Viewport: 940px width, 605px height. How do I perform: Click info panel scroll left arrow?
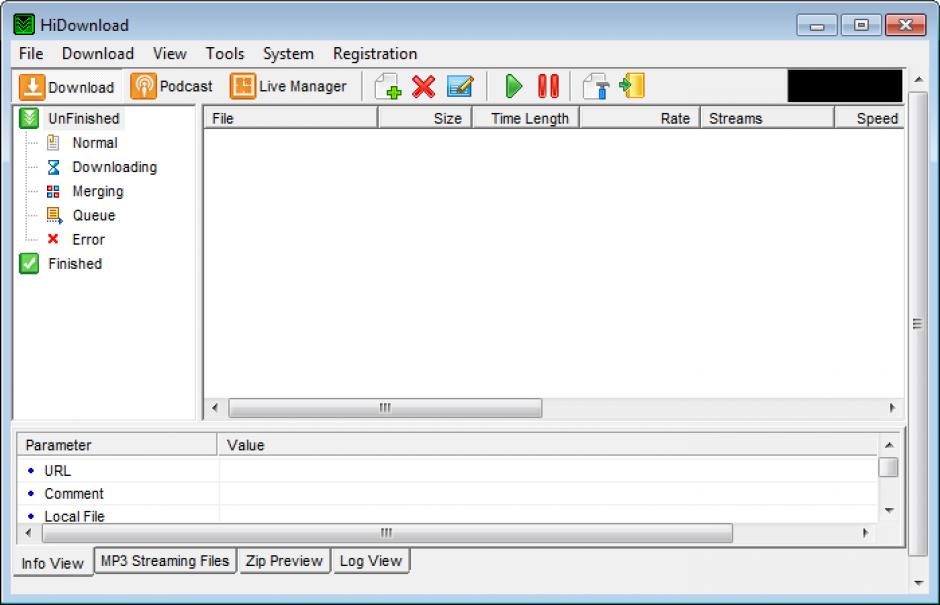click(x=28, y=533)
